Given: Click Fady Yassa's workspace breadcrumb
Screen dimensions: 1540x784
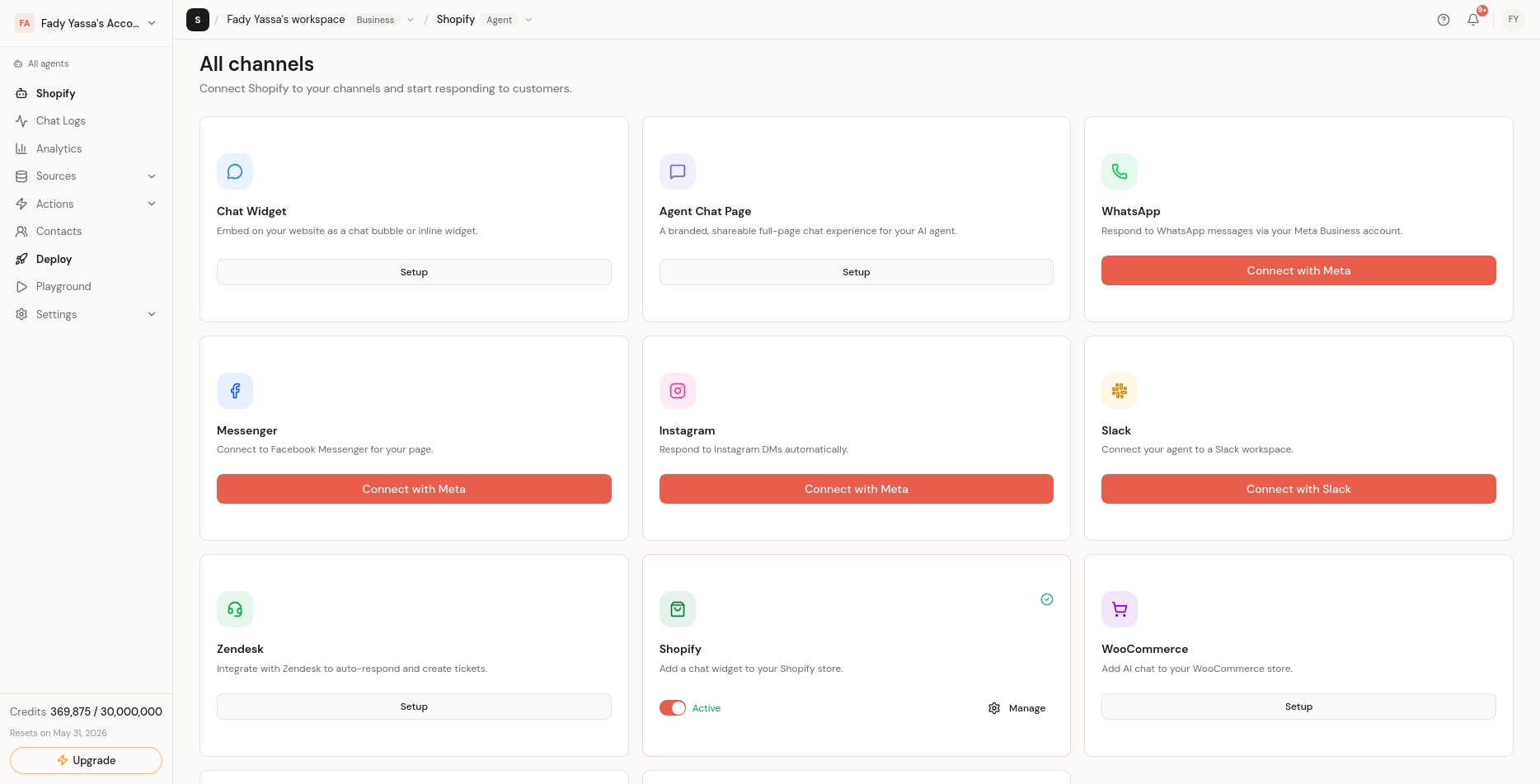Looking at the screenshot, I should pyautogui.click(x=286, y=19).
